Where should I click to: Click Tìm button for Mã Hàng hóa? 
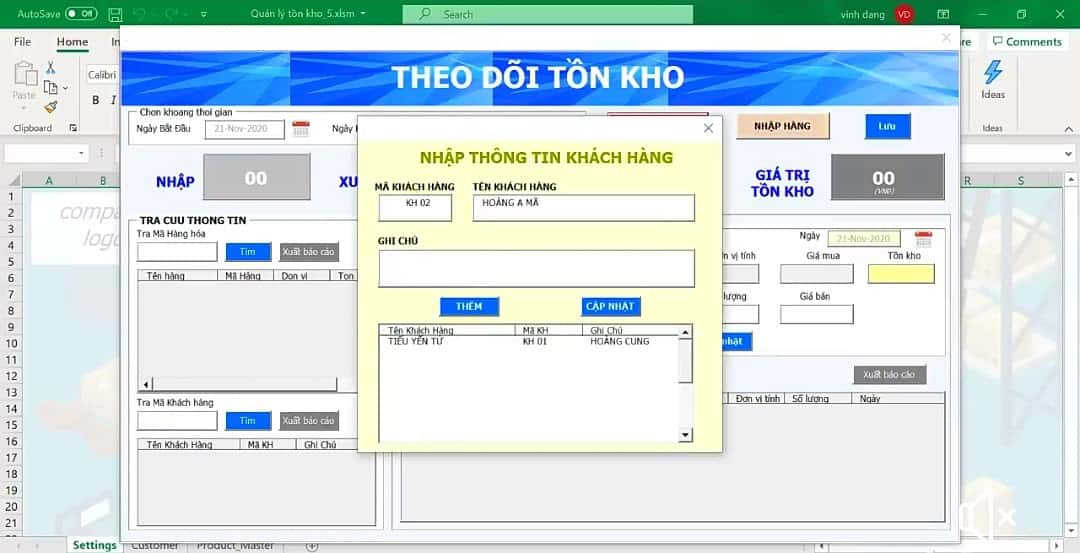248,252
